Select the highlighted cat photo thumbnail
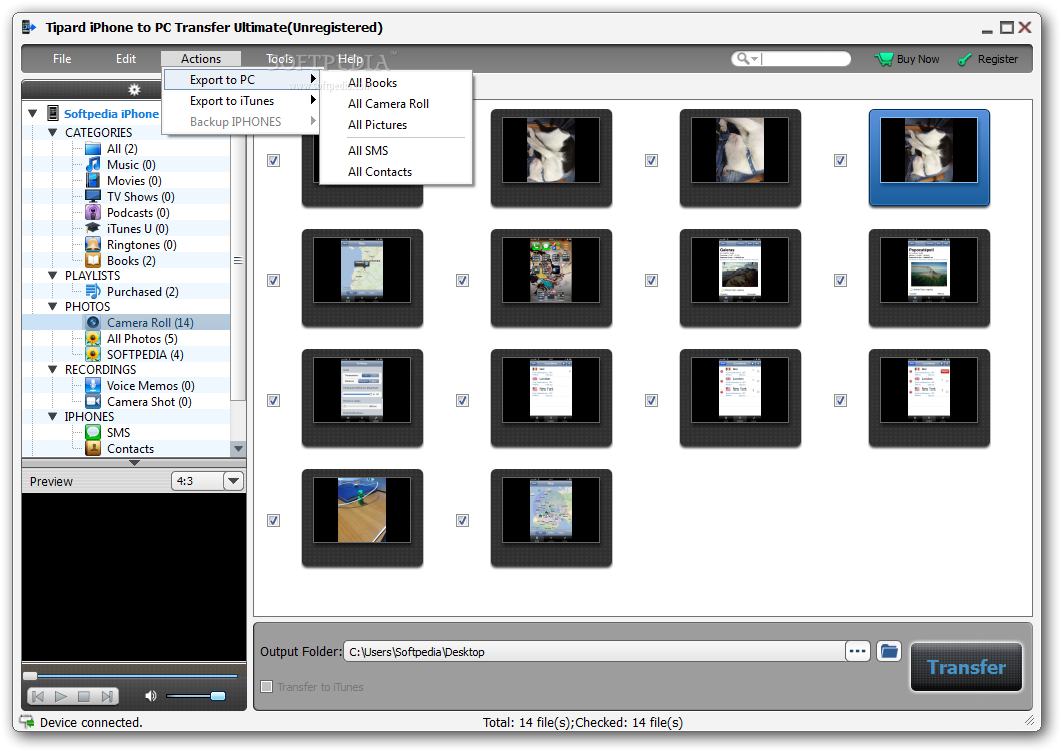This screenshot has width=1062, height=752. point(929,158)
